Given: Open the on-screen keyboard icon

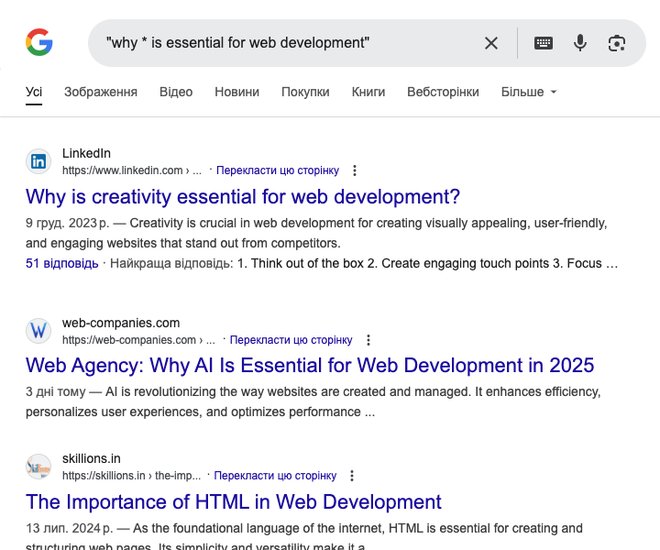Looking at the screenshot, I should [543, 43].
